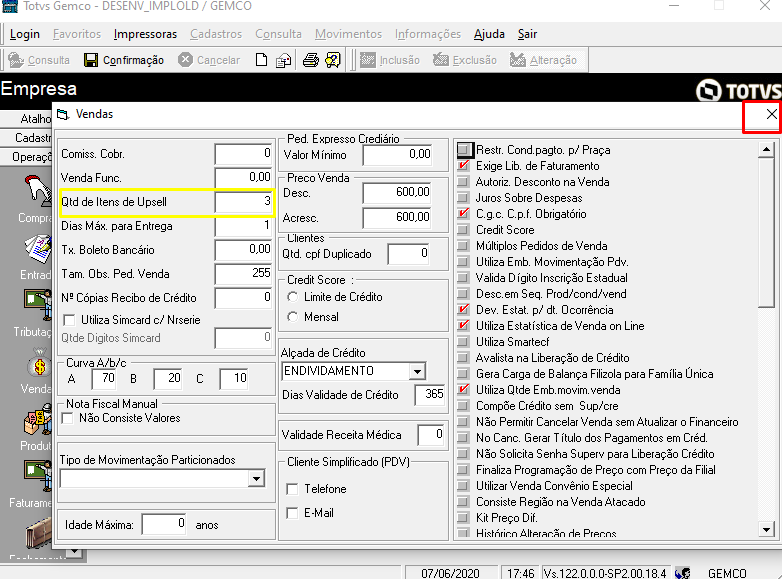
Task: Click the Idade Máxima input field
Action: click(164, 524)
